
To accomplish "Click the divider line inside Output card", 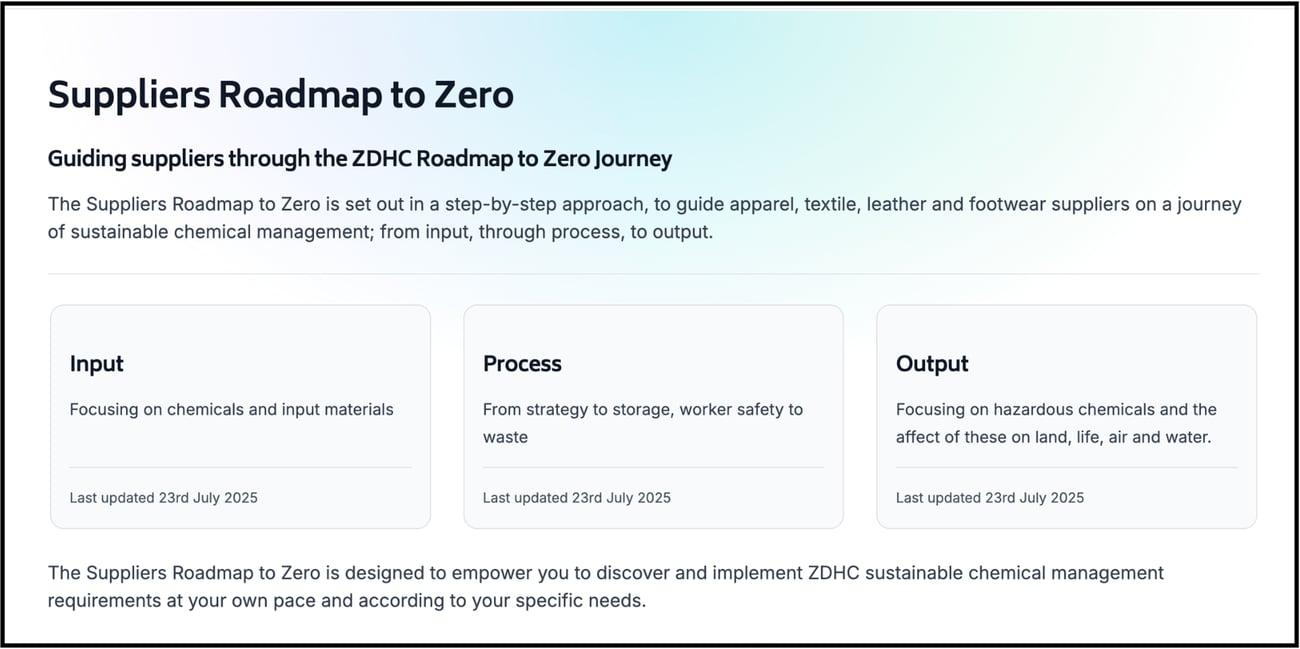I will click(1066, 467).
